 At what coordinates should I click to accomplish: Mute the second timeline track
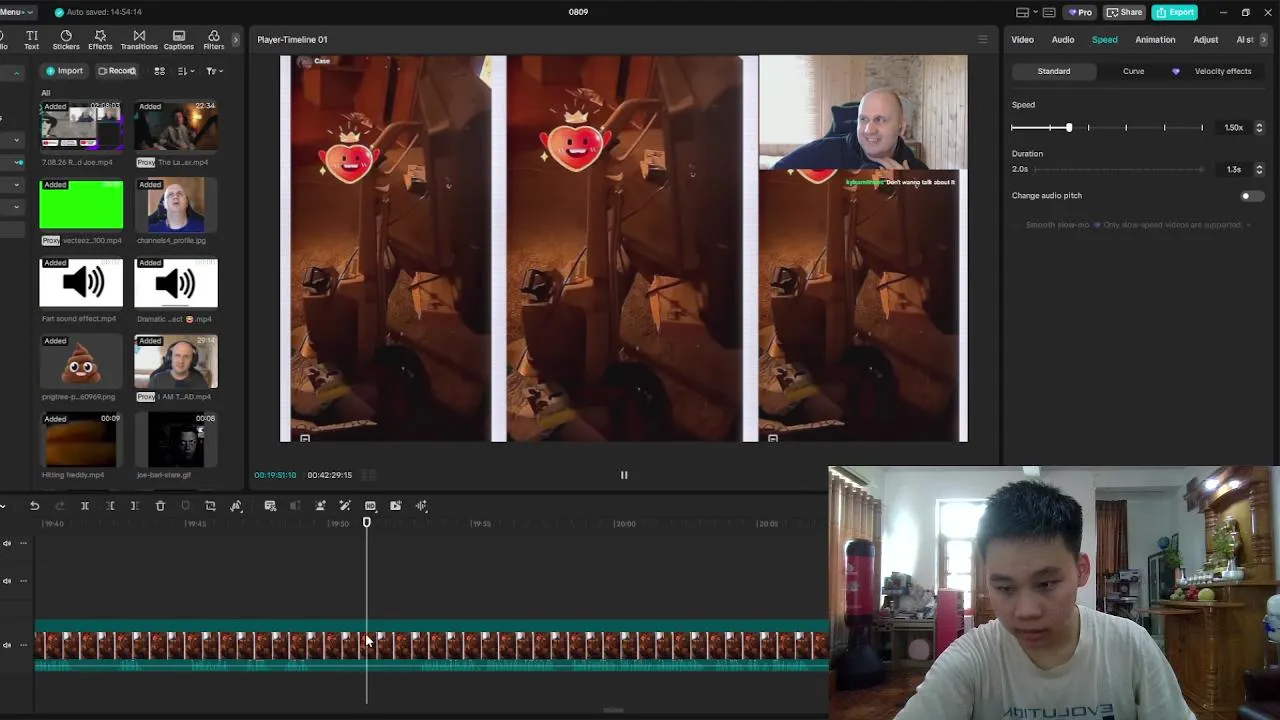point(7,581)
